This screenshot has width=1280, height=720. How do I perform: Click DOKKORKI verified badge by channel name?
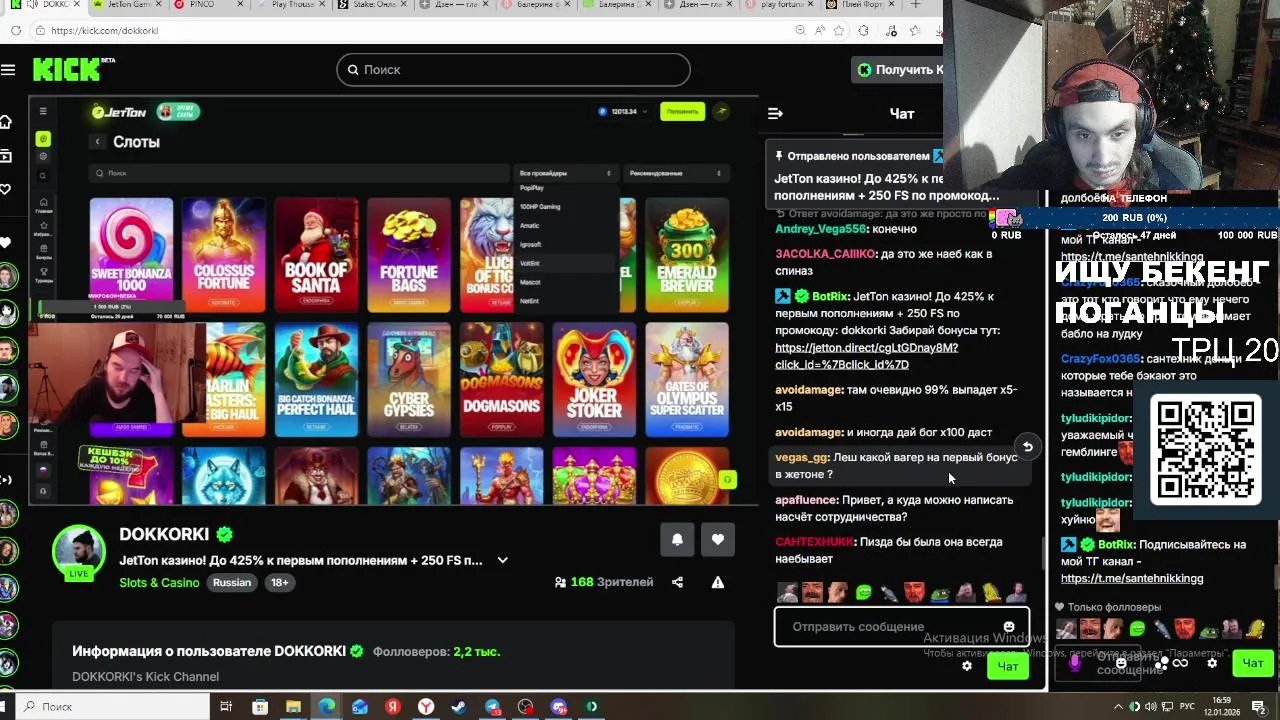point(225,535)
